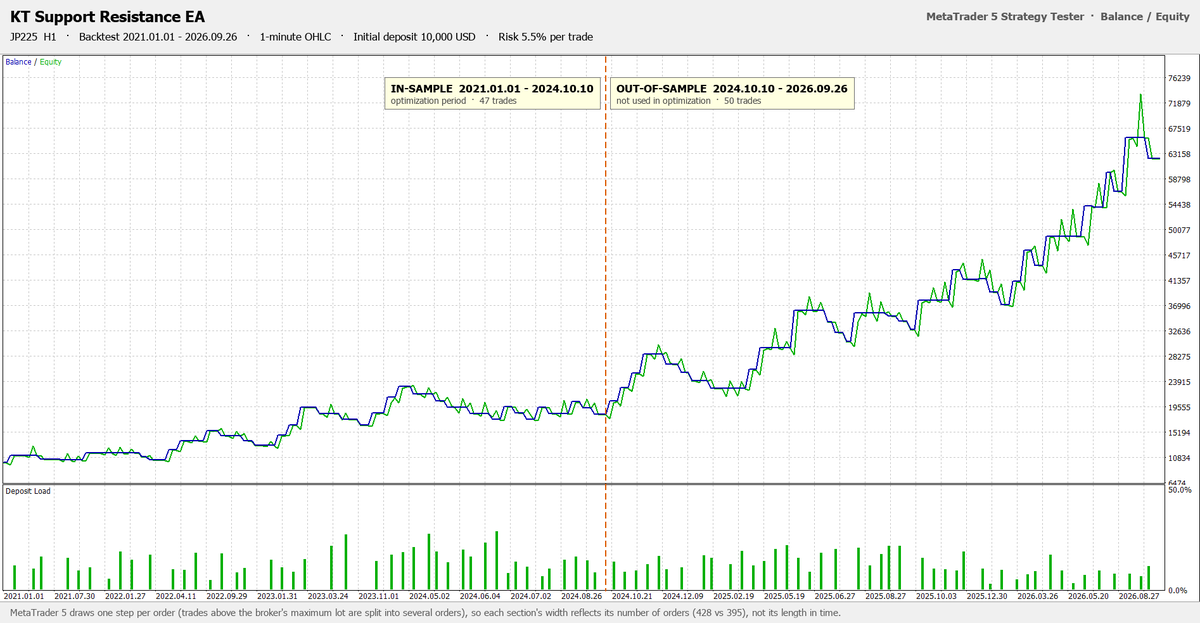Click the 2024.12.09 date label
The width and height of the screenshot is (1200, 623).
pos(684,596)
